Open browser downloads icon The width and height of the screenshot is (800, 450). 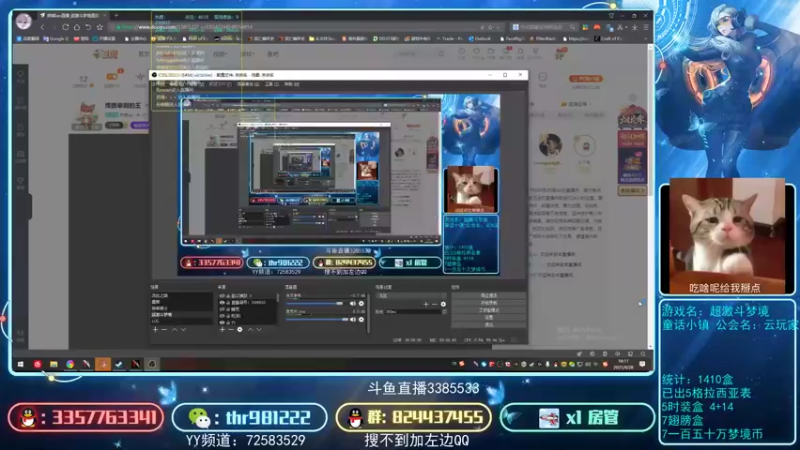634,27
